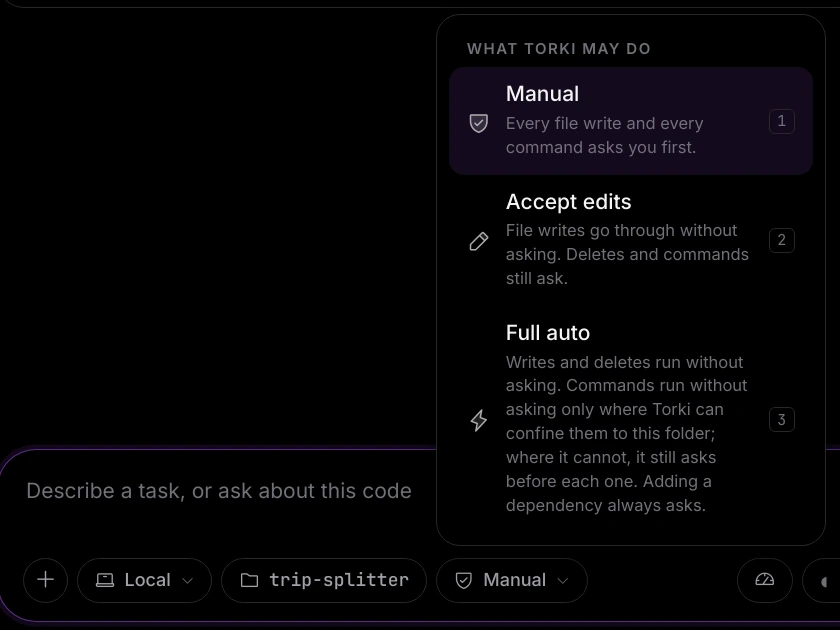Image resolution: width=840 pixels, height=630 pixels.
Task: Click the shield check icon beside Manual option
Action: click(478, 123)
